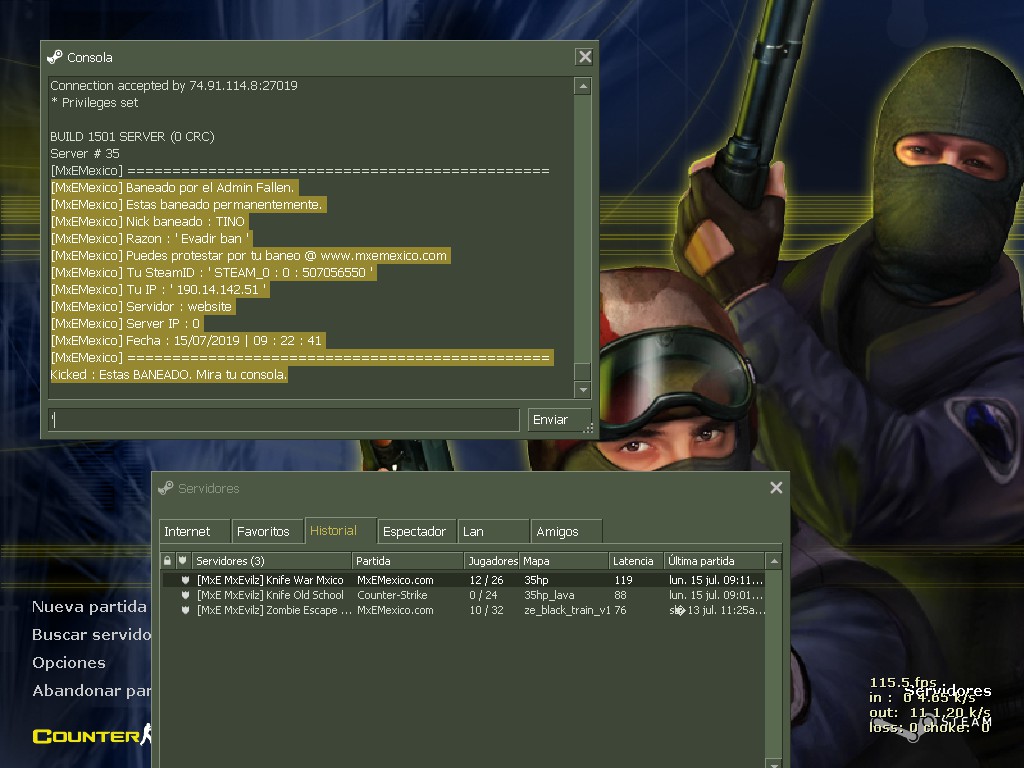
Task: Click the 12 / 26 player count
Action: [x=487, y=580]
